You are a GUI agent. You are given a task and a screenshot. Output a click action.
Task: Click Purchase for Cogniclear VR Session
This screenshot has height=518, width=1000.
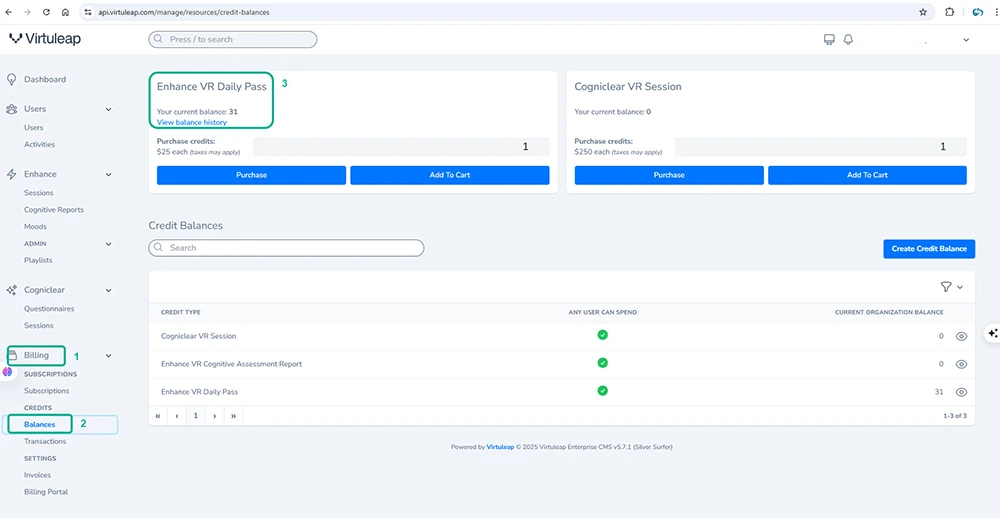point(669,175)
